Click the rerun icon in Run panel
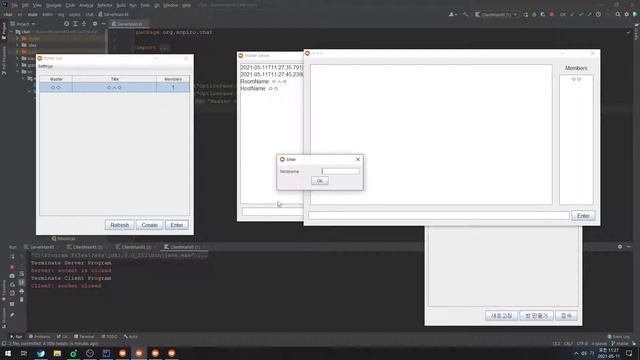 12,257
